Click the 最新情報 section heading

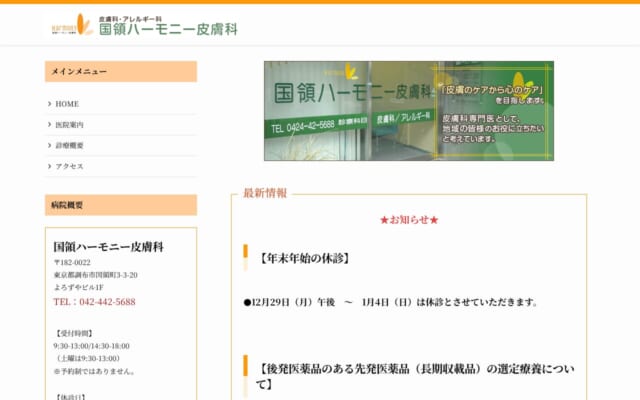coord(265,193)
